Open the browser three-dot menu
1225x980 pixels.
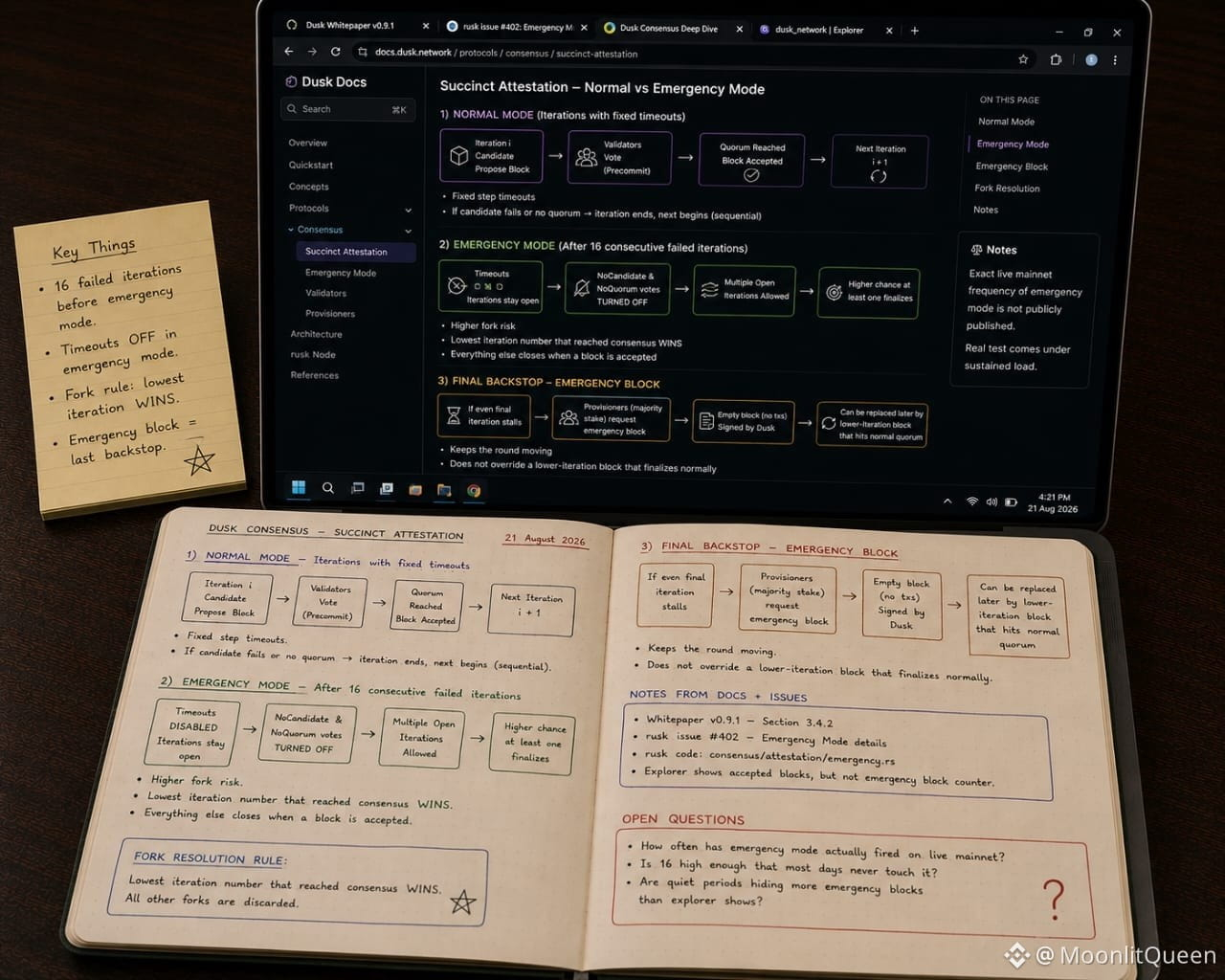click(1115, 59)
